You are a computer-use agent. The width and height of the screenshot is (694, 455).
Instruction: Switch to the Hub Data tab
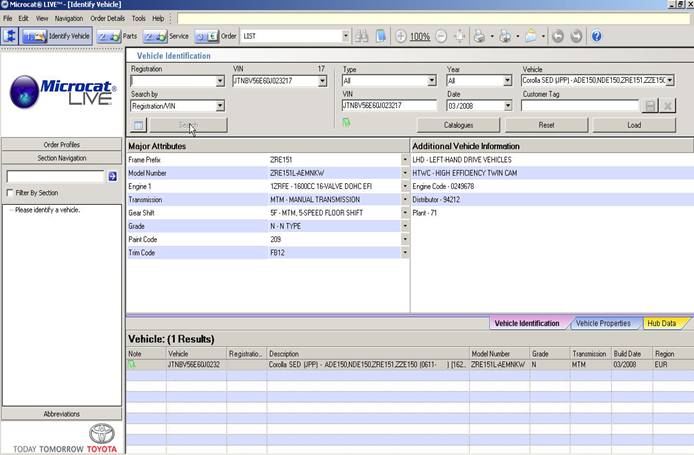pyautogui.click(x=662, y=324)
